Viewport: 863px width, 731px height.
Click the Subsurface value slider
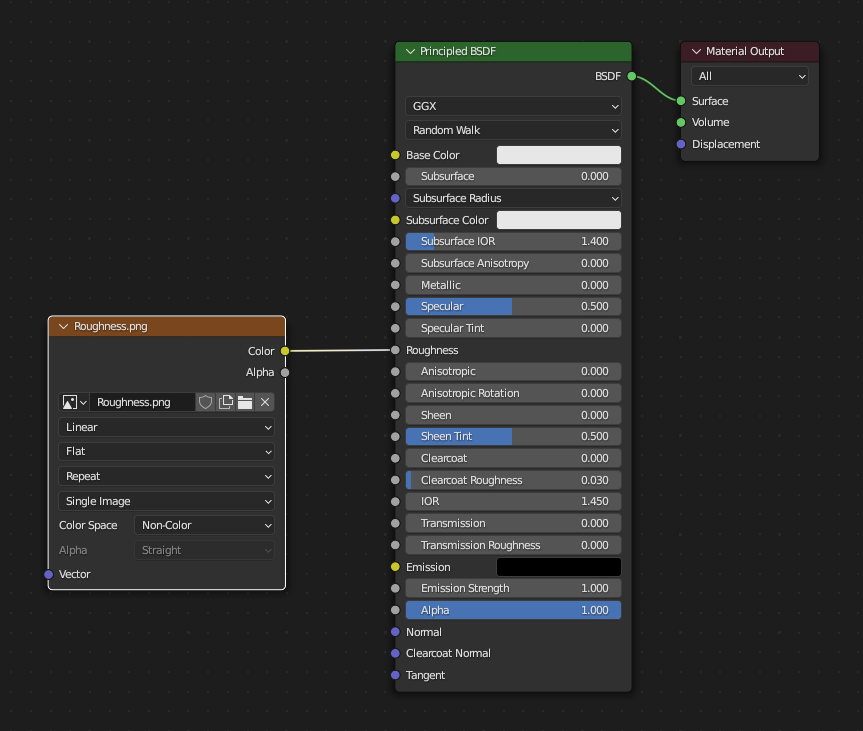513,176
